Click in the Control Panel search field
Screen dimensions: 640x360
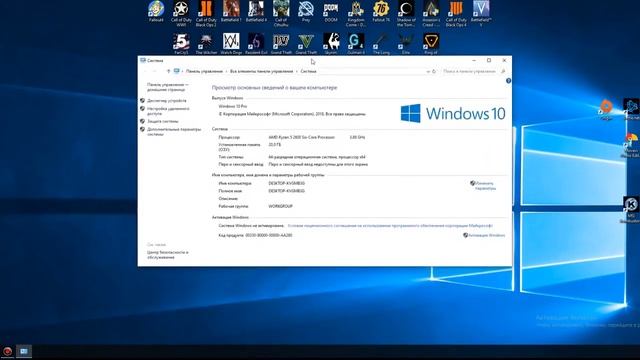(470, 71)
